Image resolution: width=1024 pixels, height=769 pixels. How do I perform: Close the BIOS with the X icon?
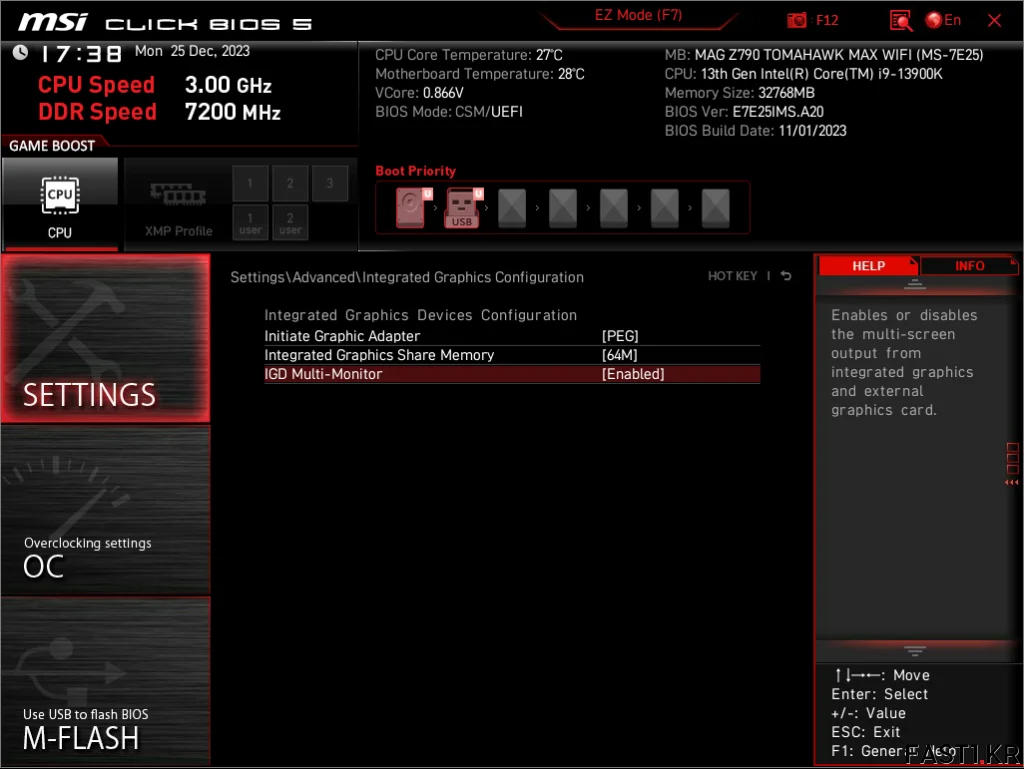(994, 21)
